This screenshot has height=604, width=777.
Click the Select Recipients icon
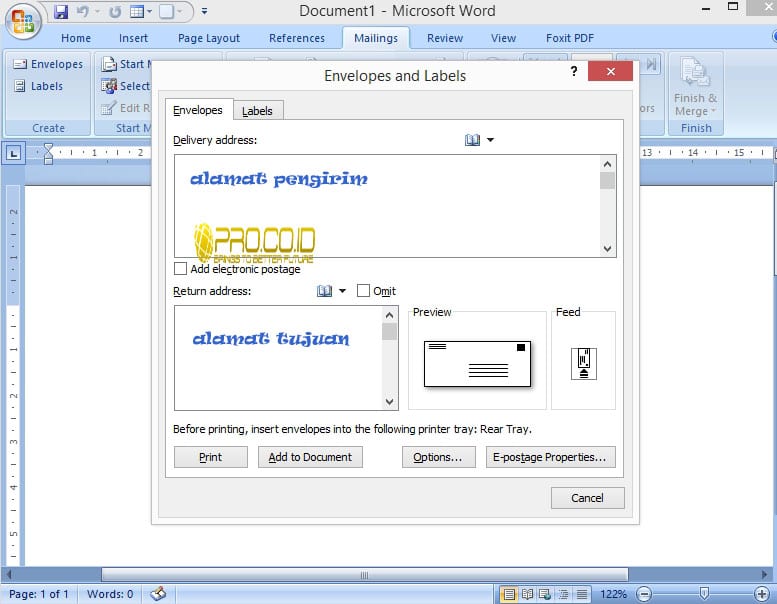pos(109,86)
